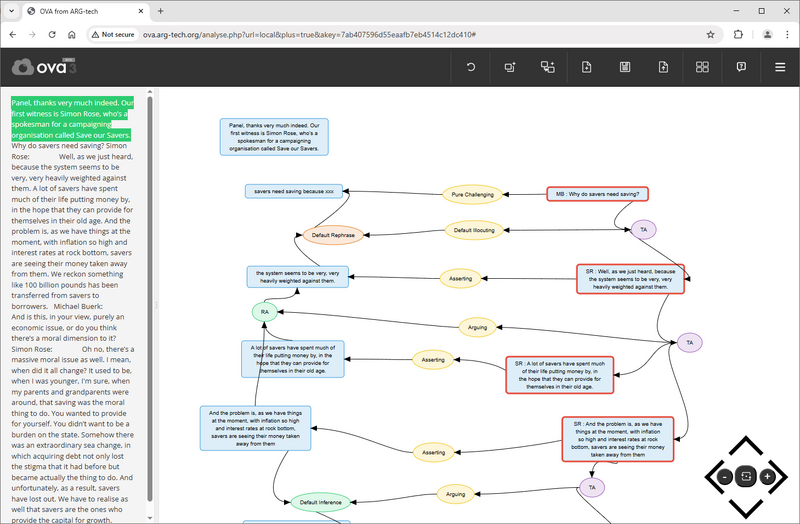Select the Arguing node right of RA

tap(478, 328)
